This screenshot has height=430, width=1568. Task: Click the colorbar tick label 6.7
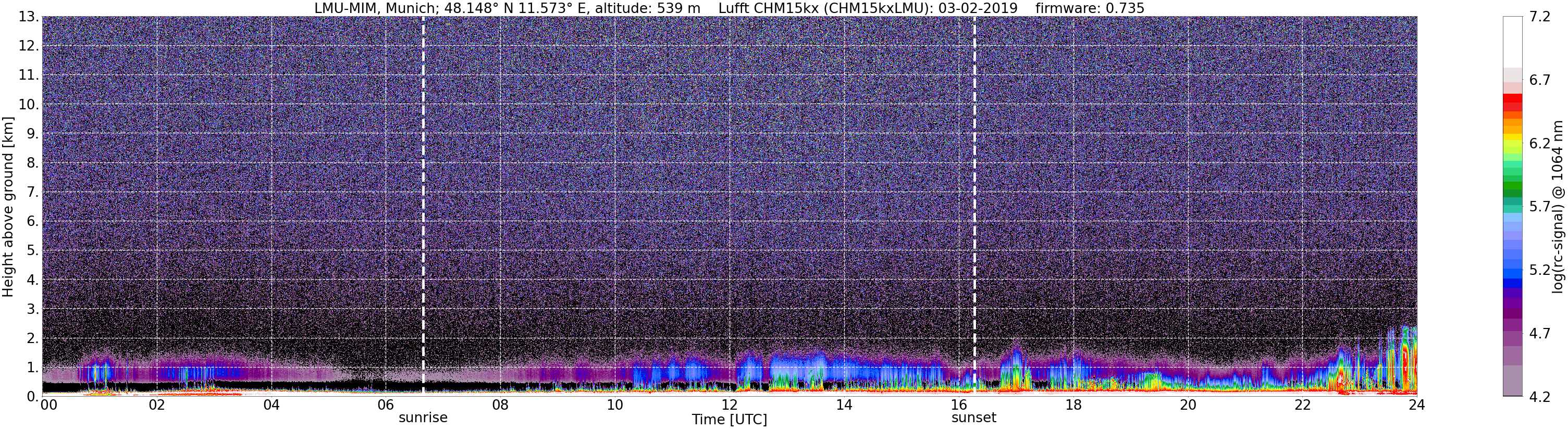(1540, 80)
